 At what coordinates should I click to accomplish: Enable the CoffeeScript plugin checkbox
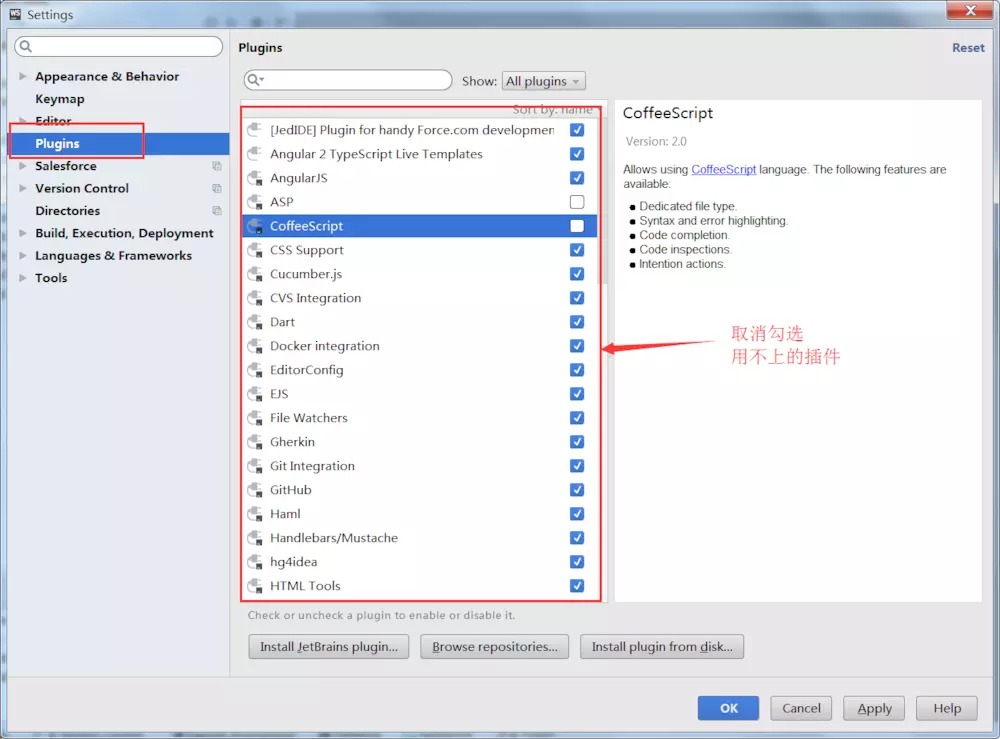(577, 226)
